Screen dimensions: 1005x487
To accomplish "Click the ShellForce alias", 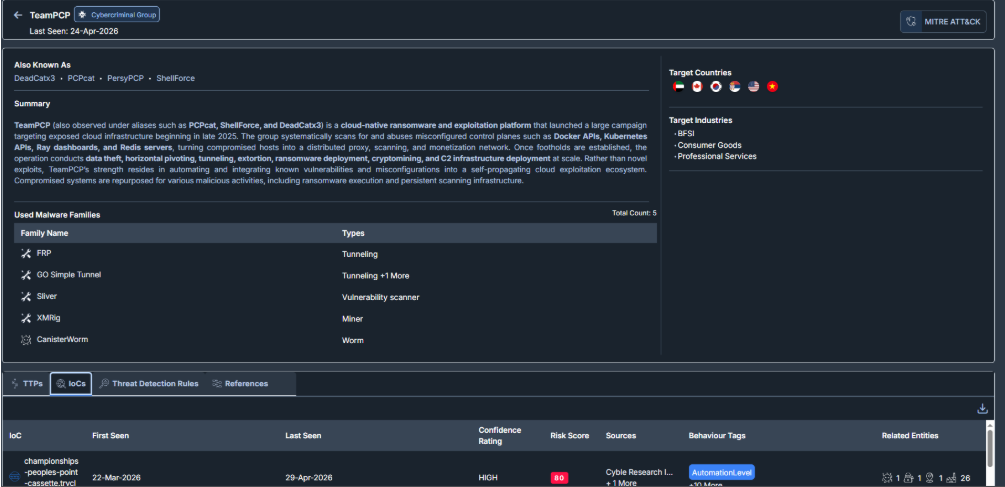I will click(176, 78).
